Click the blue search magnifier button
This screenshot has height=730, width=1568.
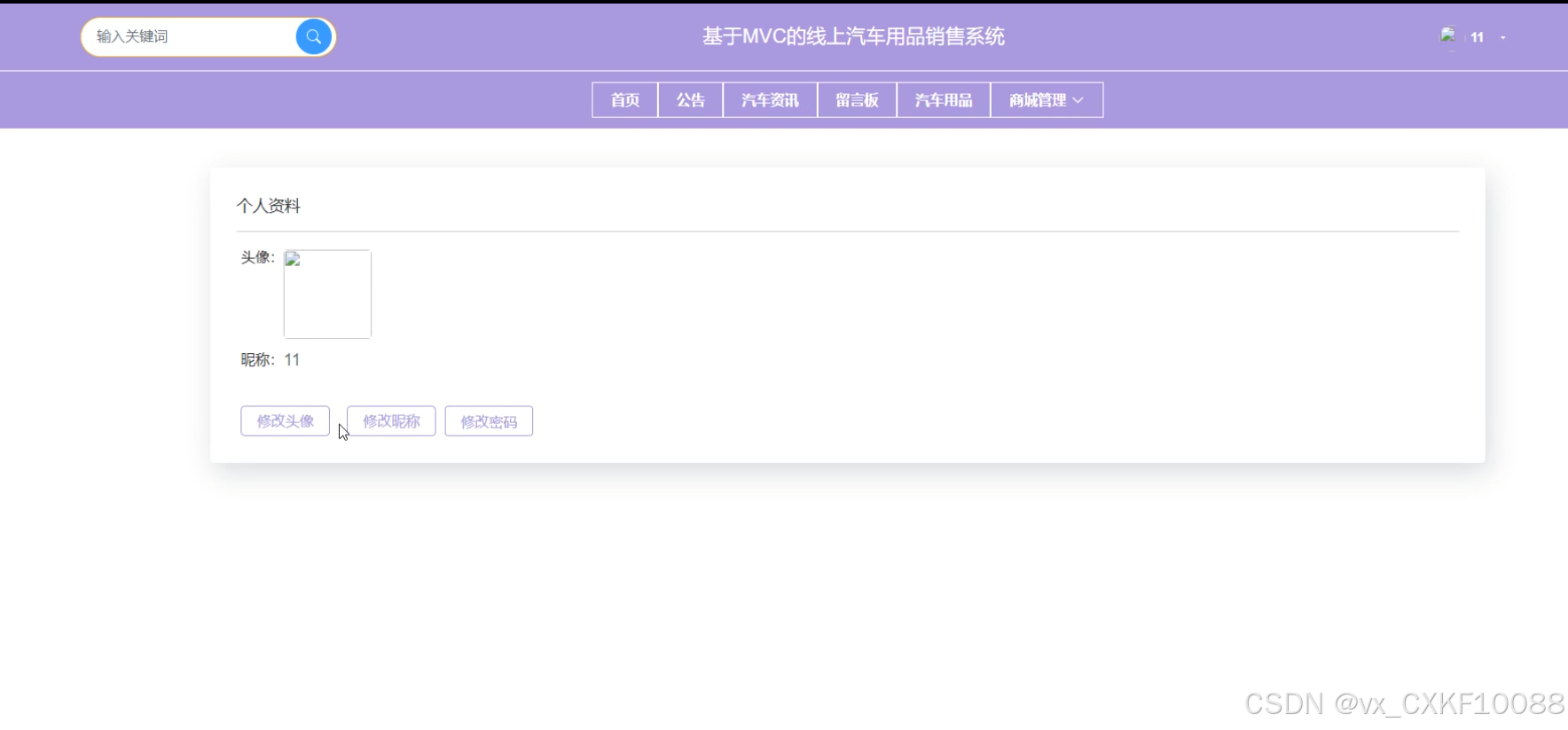[313, 36]
